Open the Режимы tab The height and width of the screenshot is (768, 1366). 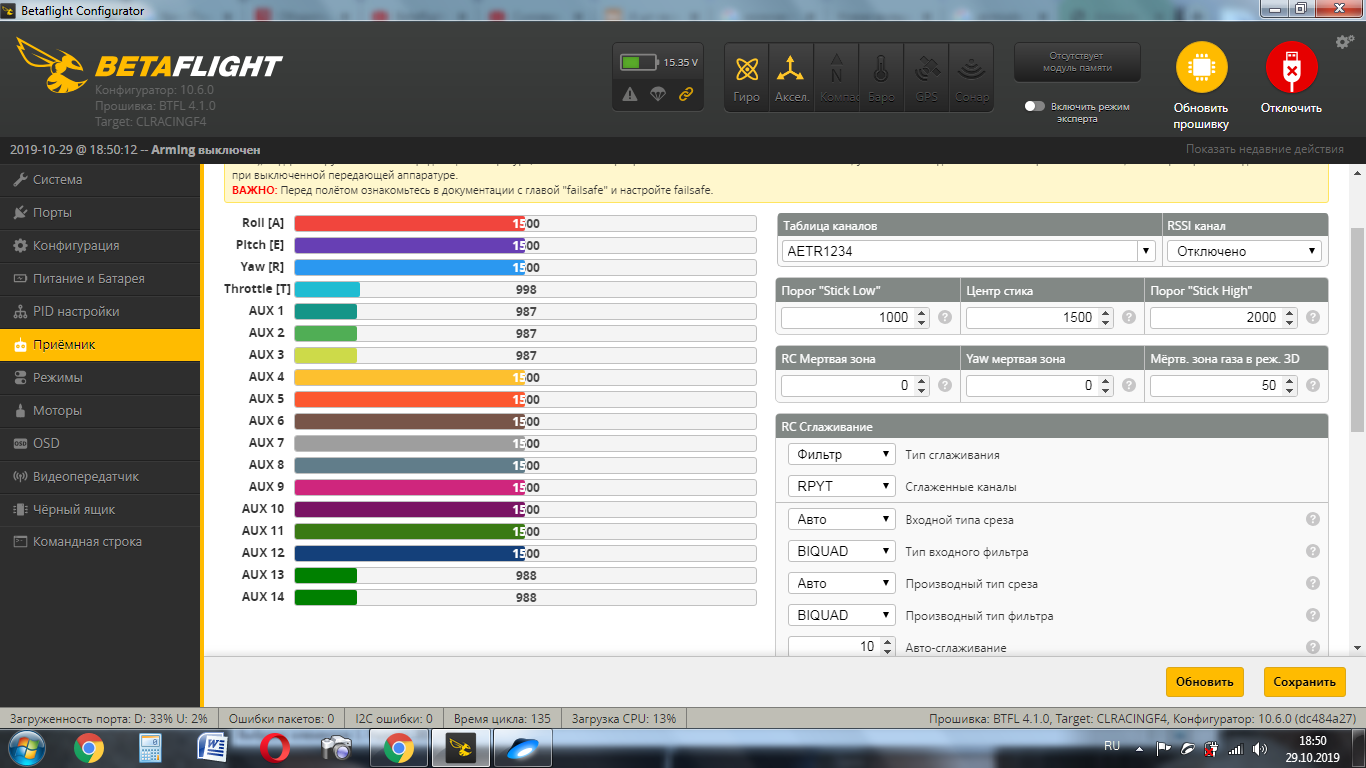(100, 378)
